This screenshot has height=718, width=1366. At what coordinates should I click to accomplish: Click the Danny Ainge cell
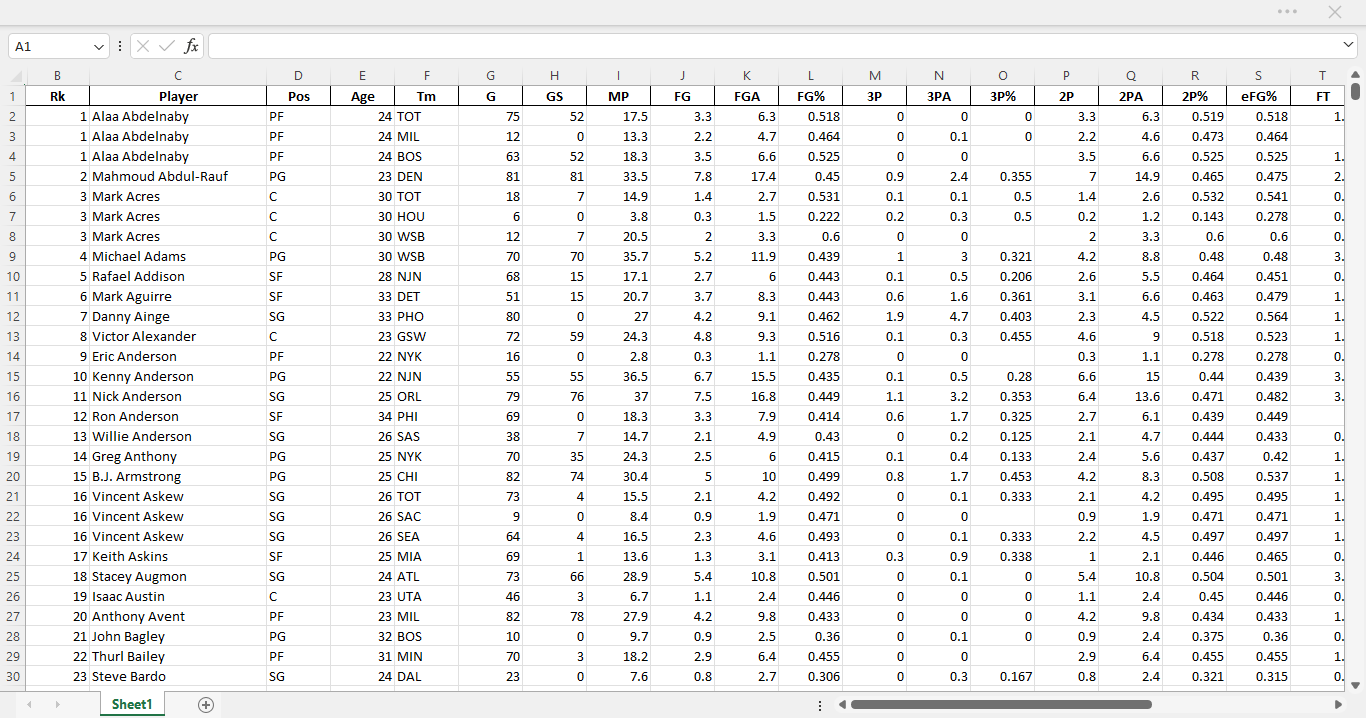[x=178, y=316]
